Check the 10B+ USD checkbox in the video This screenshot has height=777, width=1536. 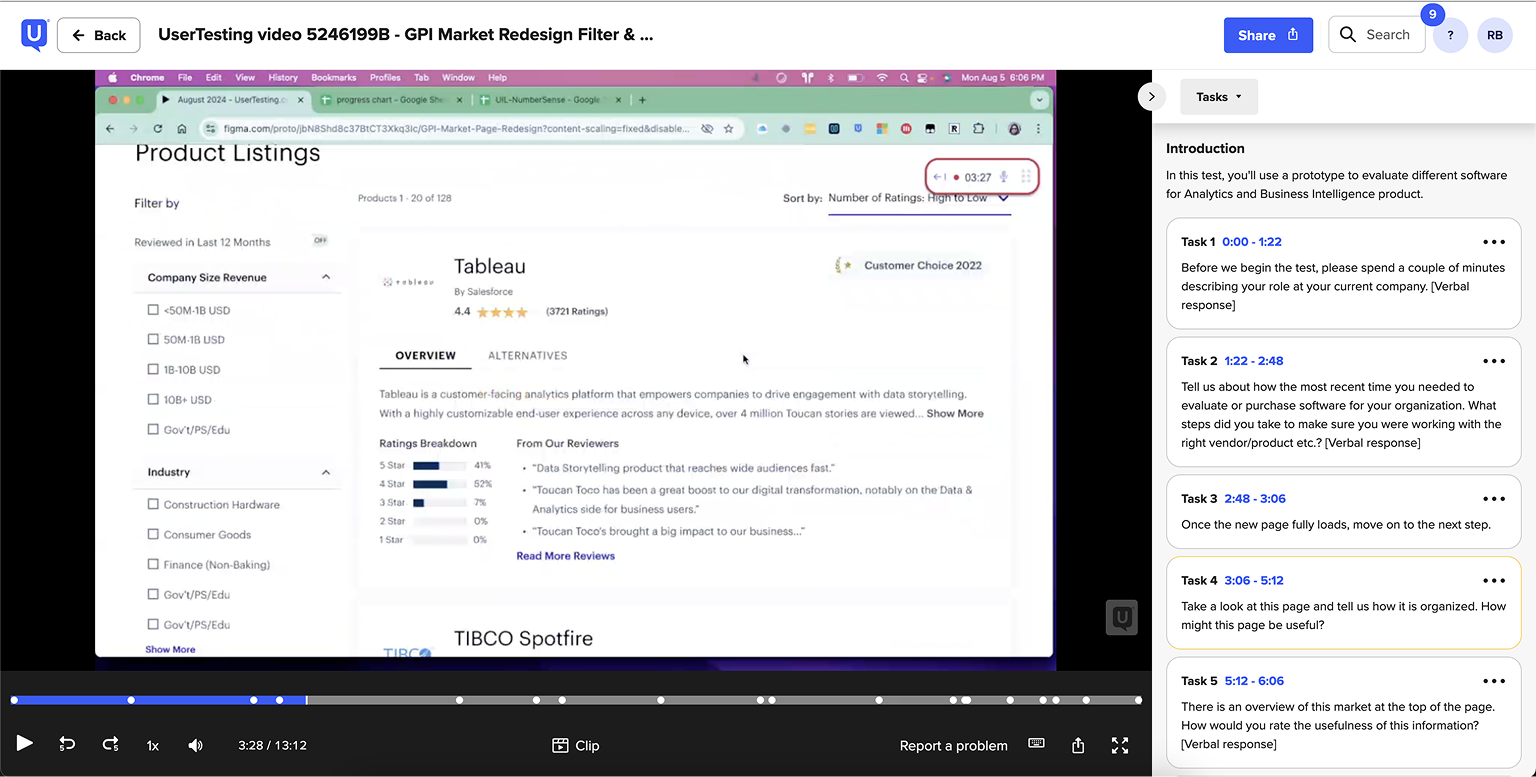153,400
